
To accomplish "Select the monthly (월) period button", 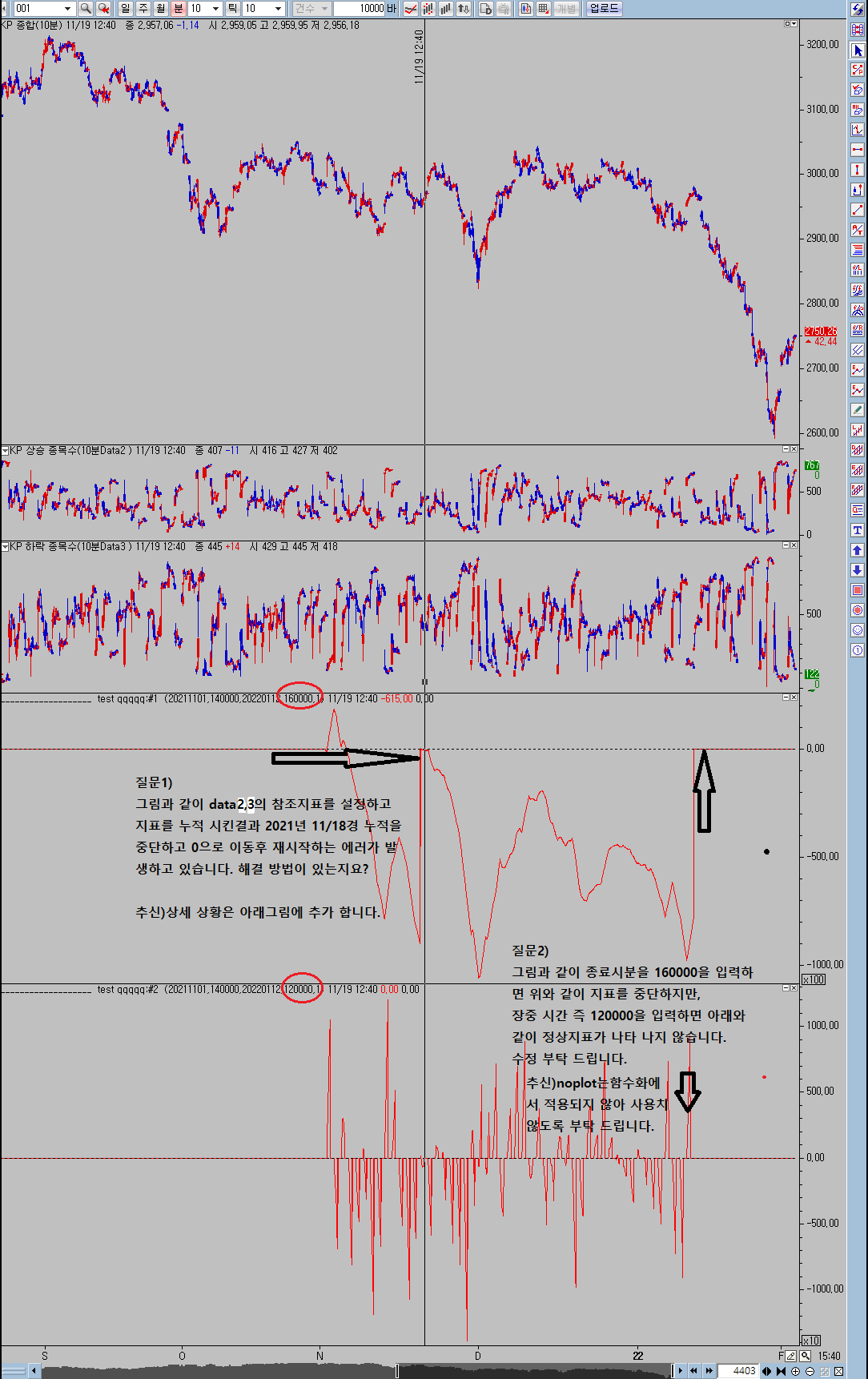I will [x=161, y=9].
